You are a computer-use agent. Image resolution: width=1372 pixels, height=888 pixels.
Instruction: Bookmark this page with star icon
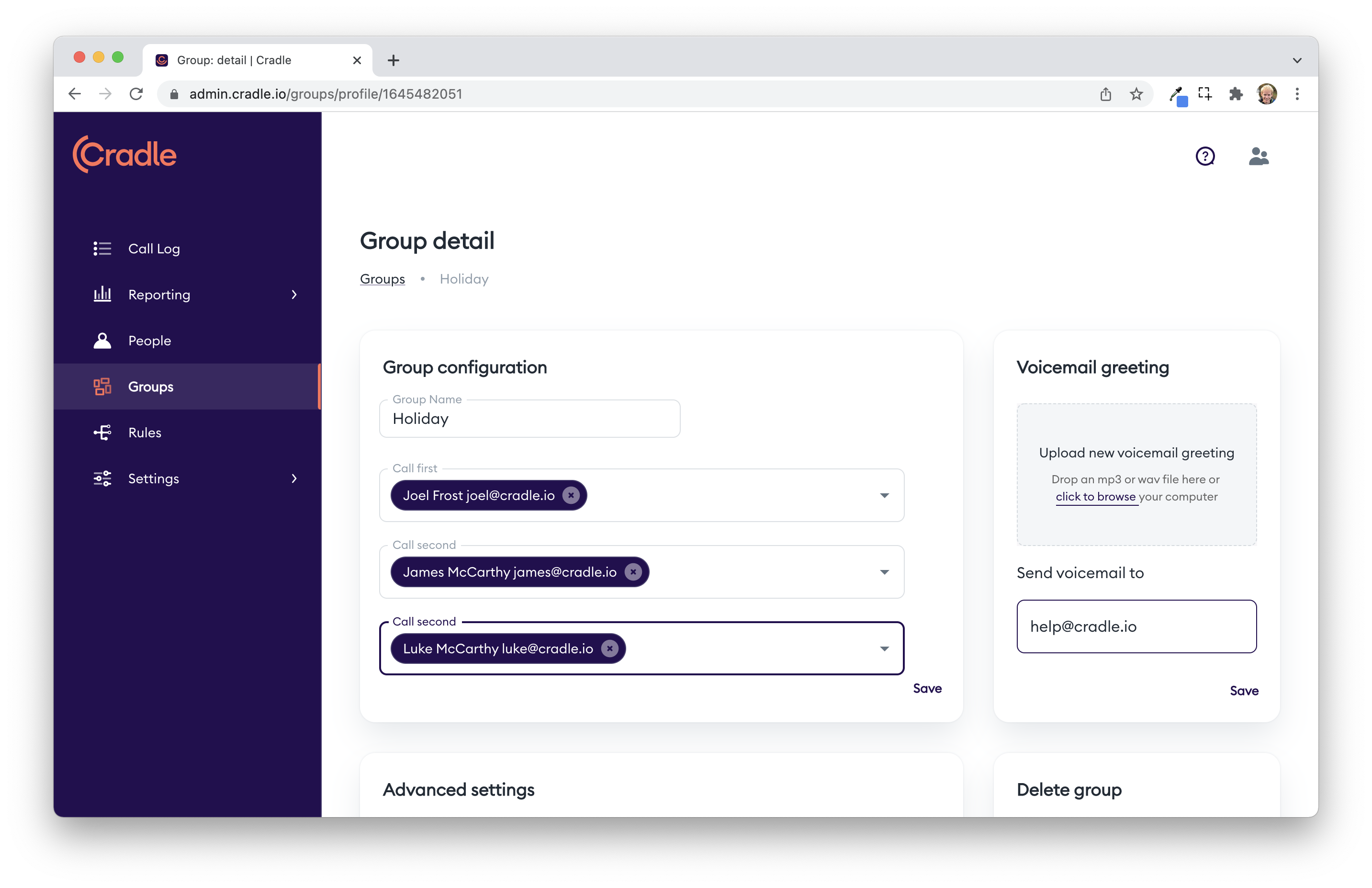pos(1136,94)
